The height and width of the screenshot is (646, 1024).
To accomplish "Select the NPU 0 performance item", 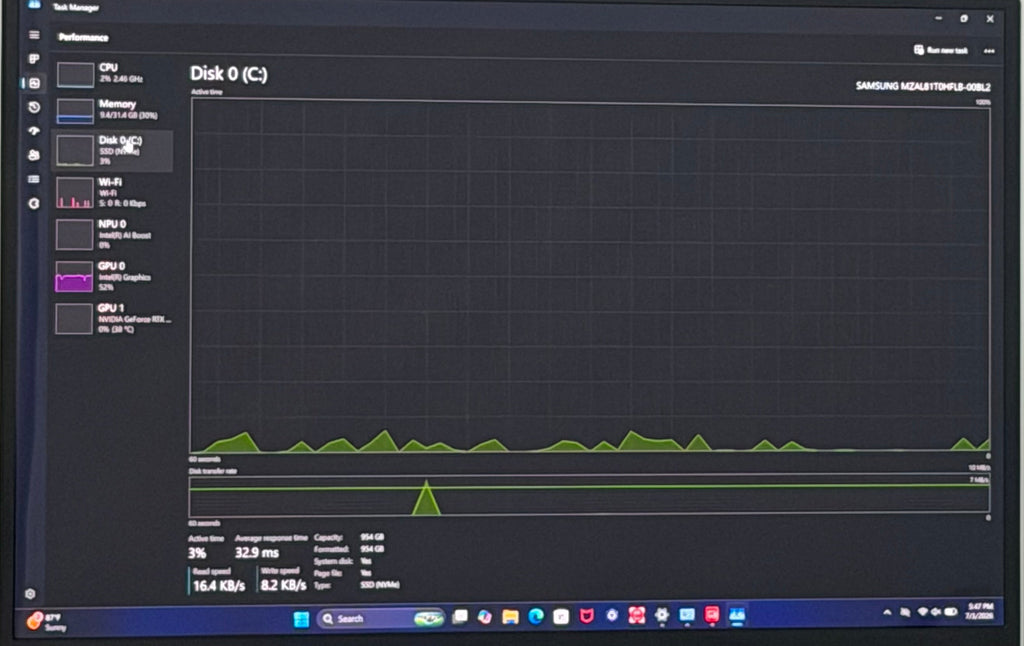I will click(112, 234).
